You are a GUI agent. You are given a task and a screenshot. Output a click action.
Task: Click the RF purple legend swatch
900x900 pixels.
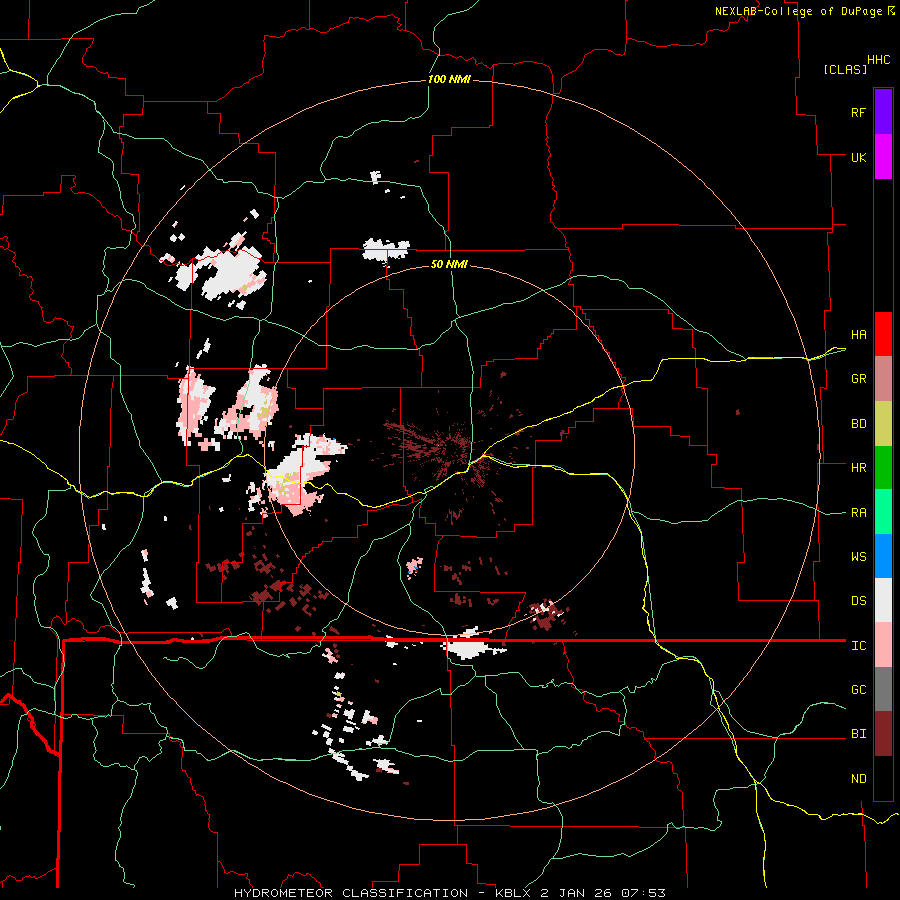pyautogui.click(x=883, y=112)
